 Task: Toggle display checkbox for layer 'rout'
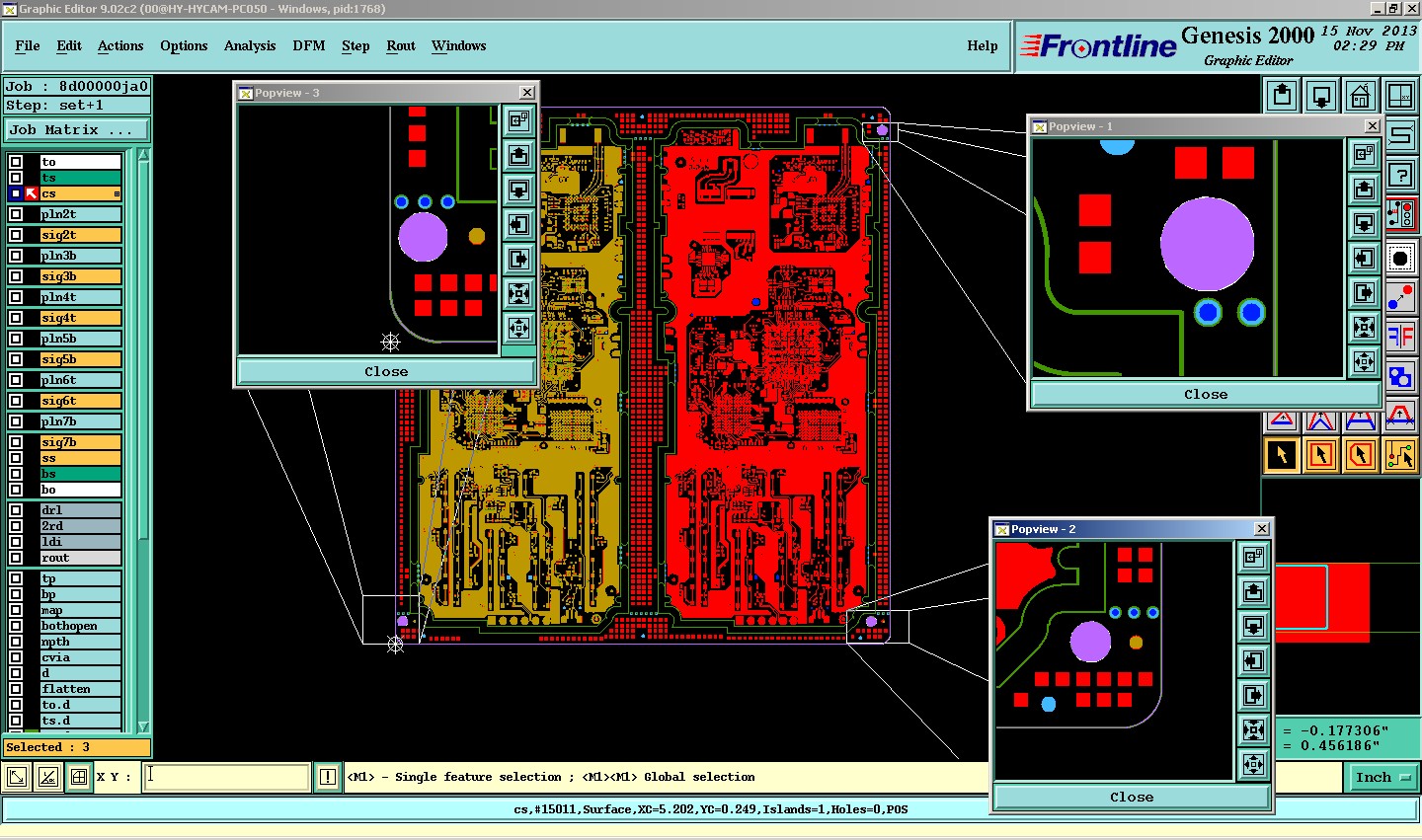16,558
